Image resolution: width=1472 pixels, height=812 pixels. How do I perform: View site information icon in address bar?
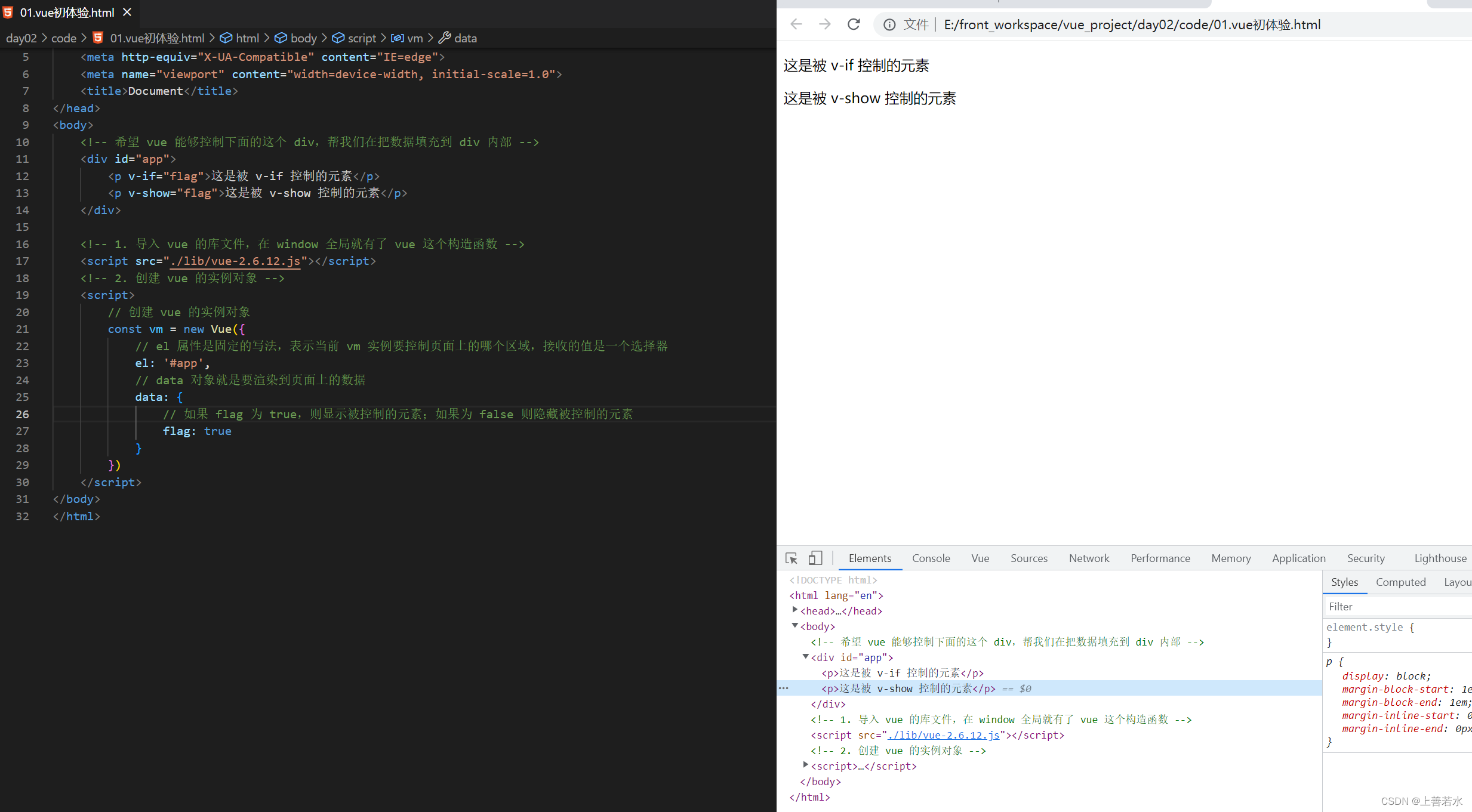click(x=889, y=24)
